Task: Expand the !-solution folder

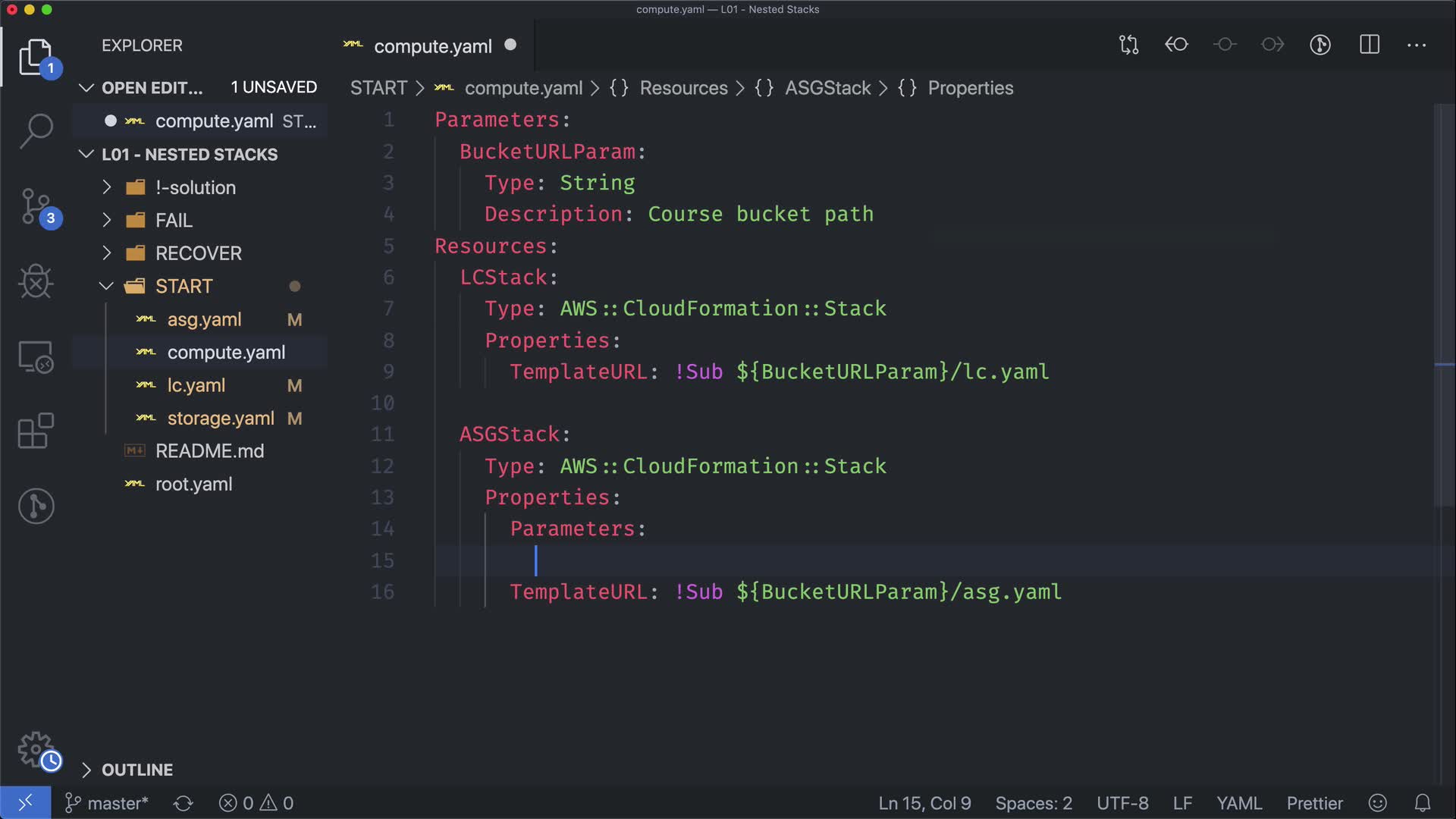Action: [x=195, y=187]
